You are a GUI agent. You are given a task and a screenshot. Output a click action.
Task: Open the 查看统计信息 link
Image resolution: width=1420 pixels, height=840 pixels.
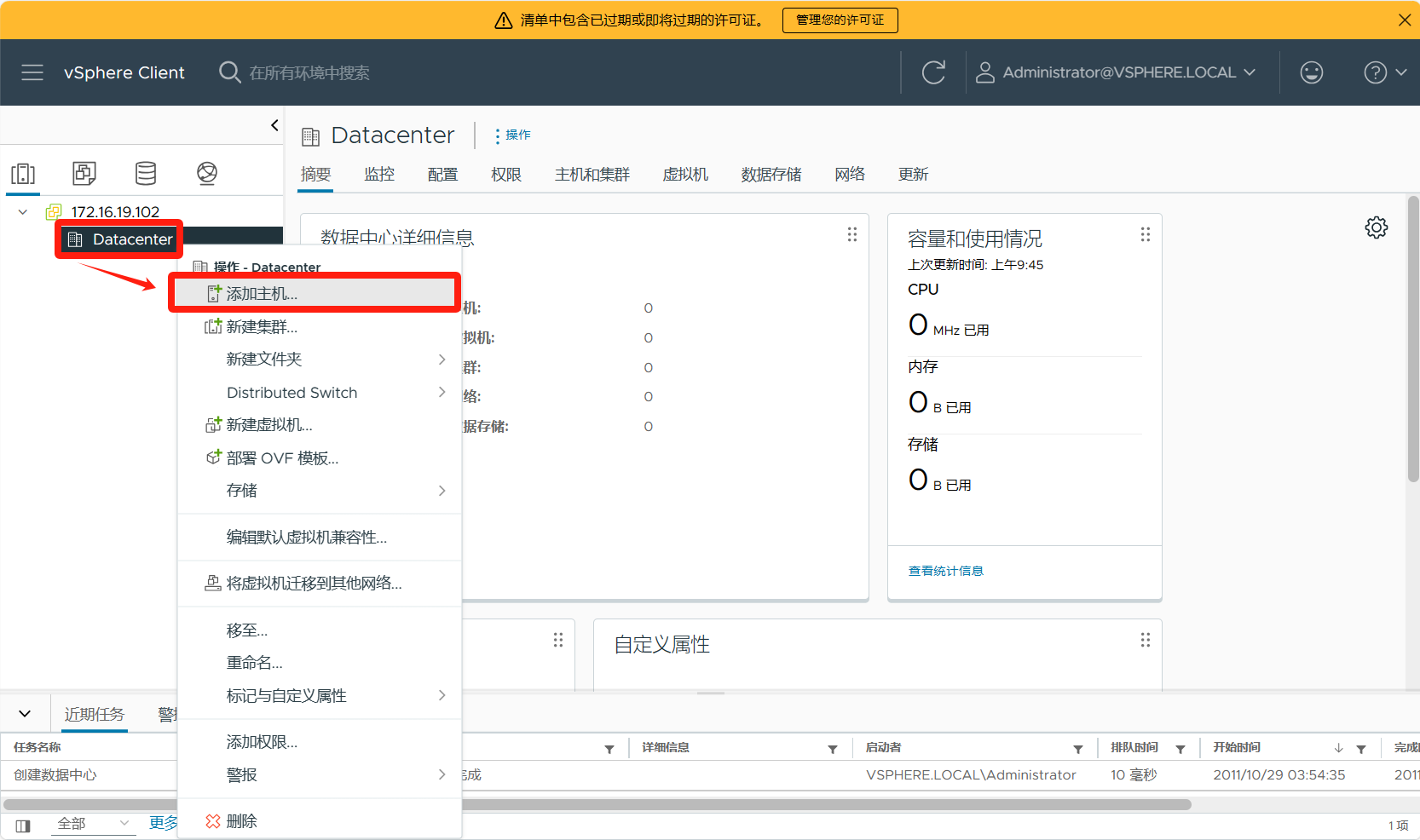click(945, 571)
